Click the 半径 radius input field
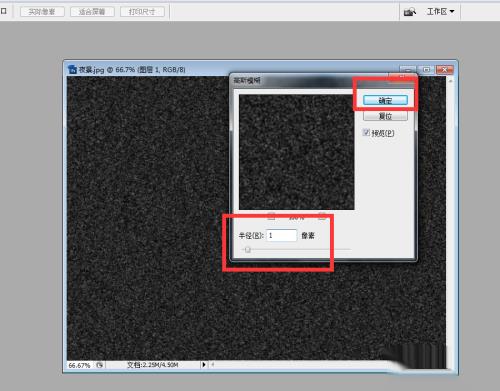 click(282, 235)
